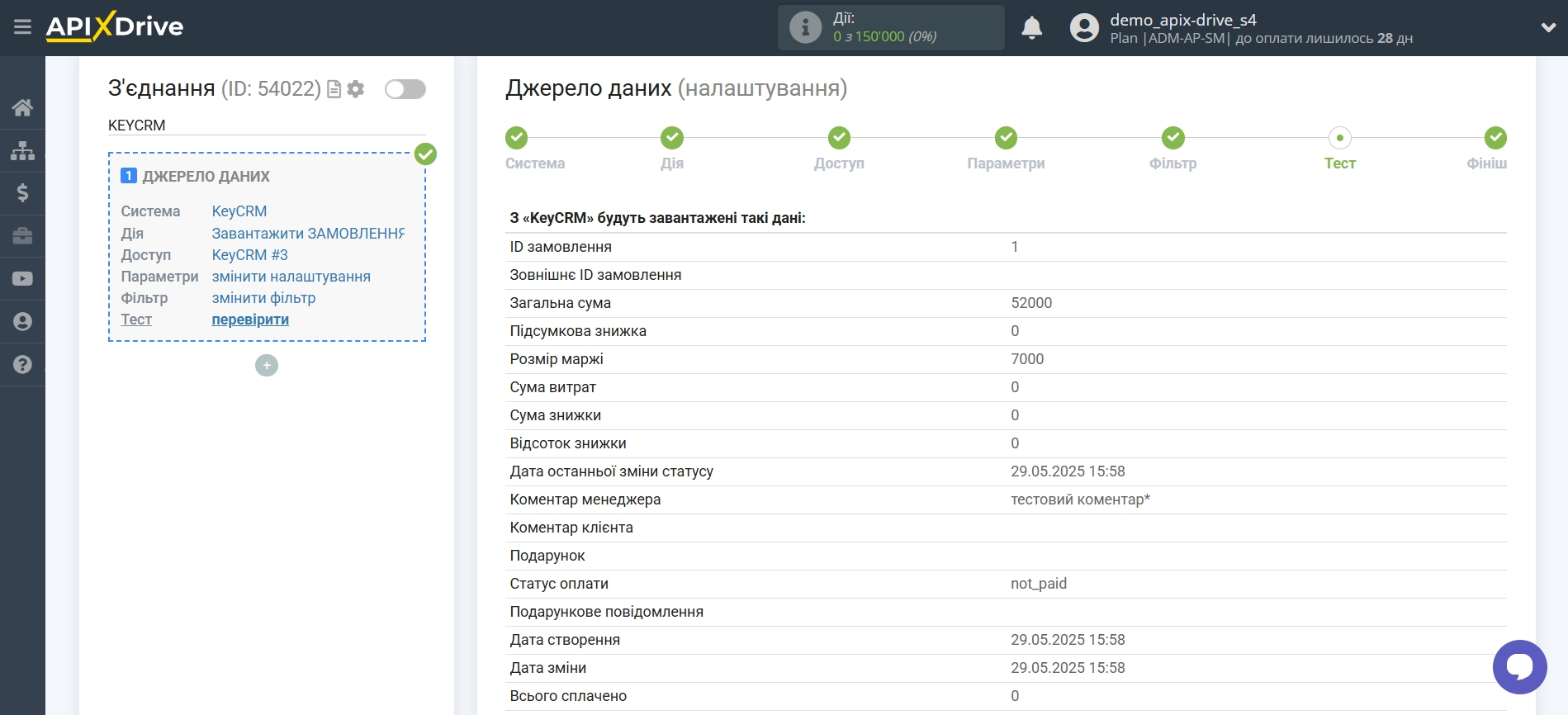
Task: Click змінити налаштування link
Action: pyautogui.click(x=291, y=277)
